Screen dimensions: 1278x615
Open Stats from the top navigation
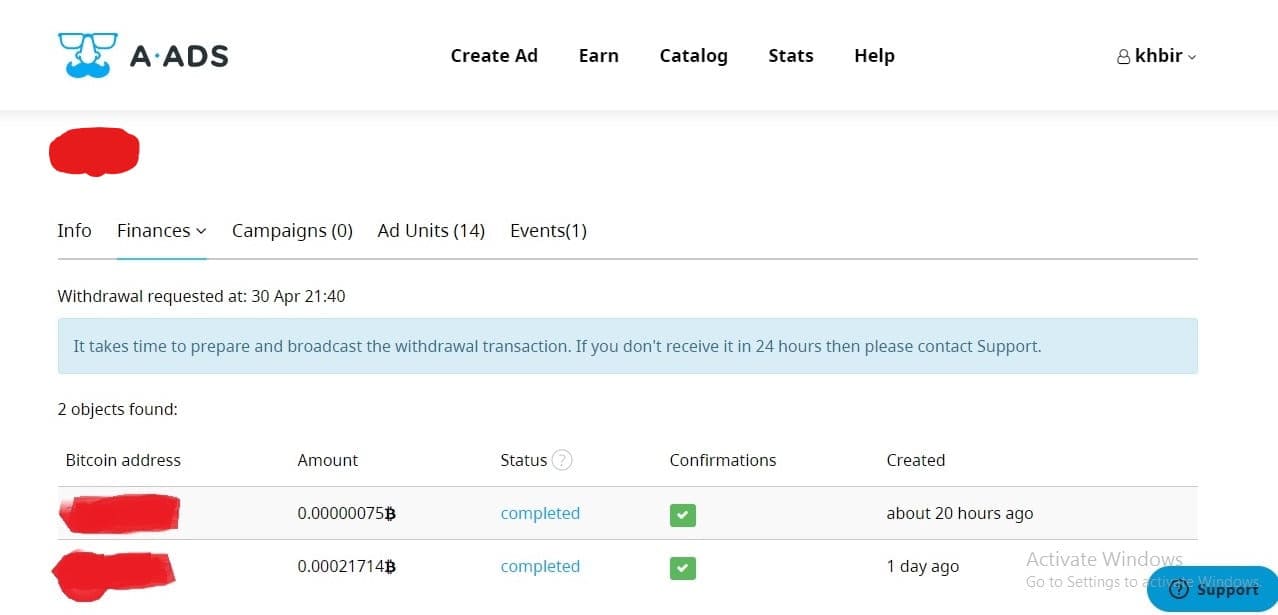(790, 56)
